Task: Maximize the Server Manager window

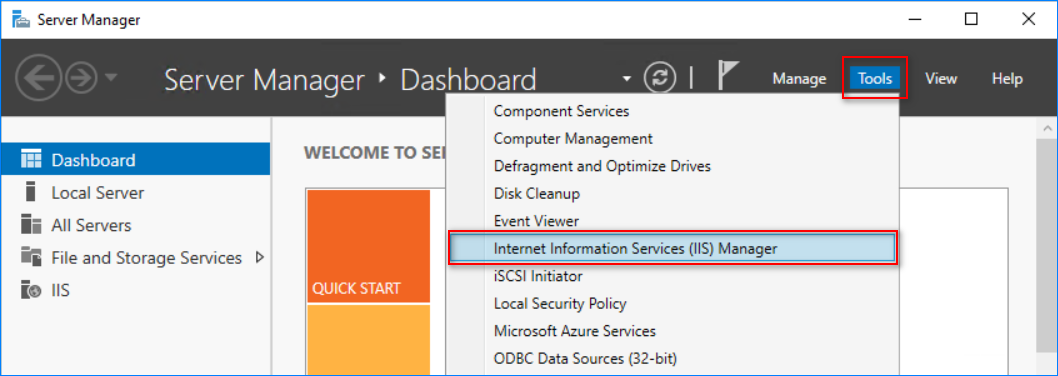Action: point(971,19)
